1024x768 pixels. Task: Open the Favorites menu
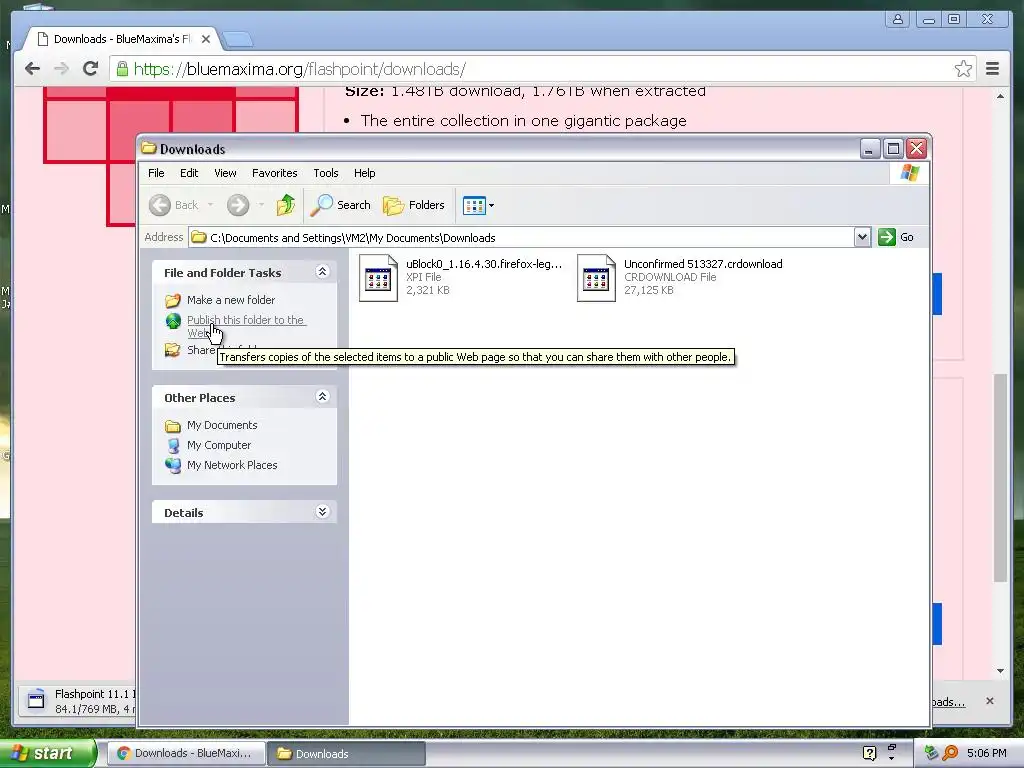[x=275, y=173]
